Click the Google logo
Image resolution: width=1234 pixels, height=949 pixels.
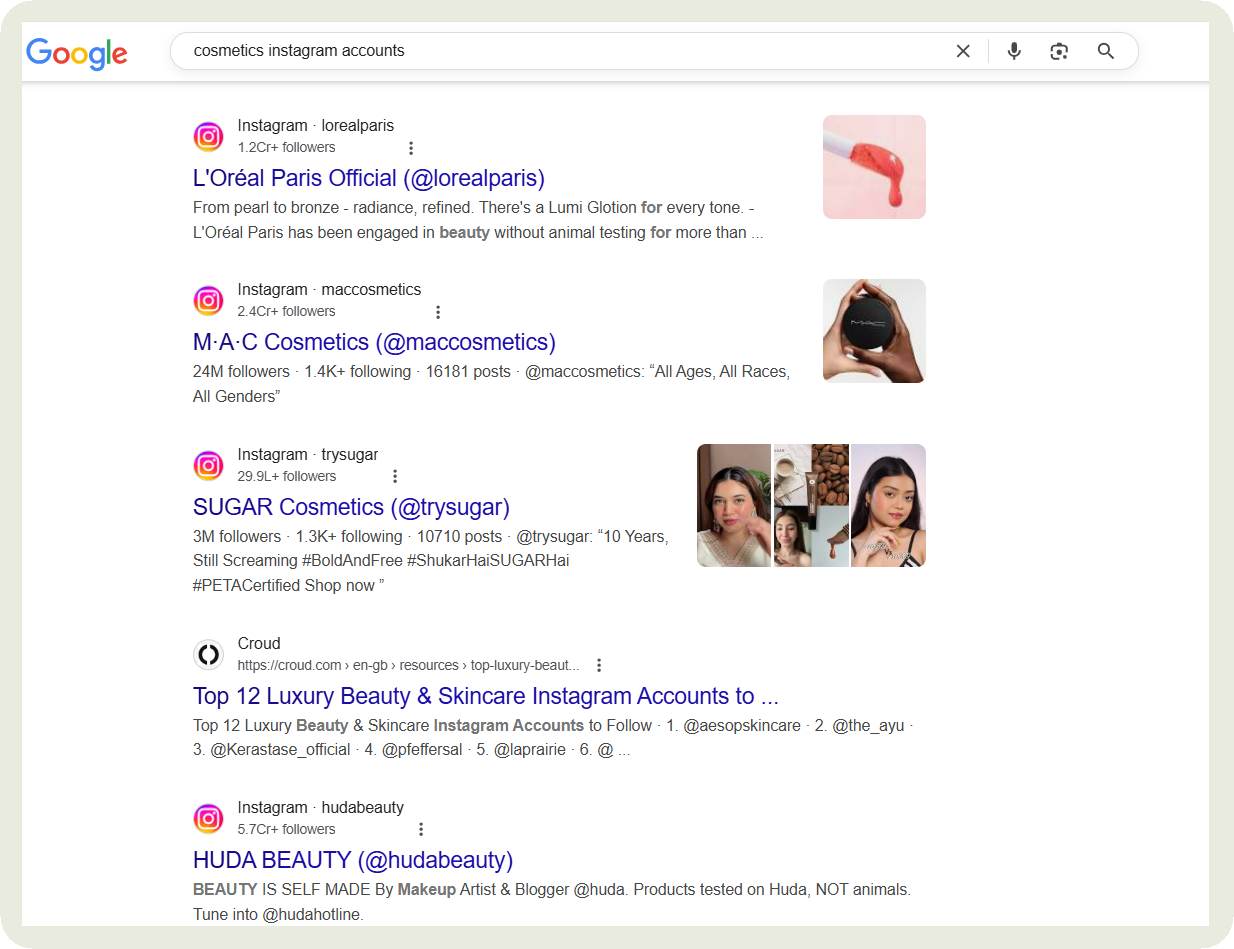[x=77, y=53]
